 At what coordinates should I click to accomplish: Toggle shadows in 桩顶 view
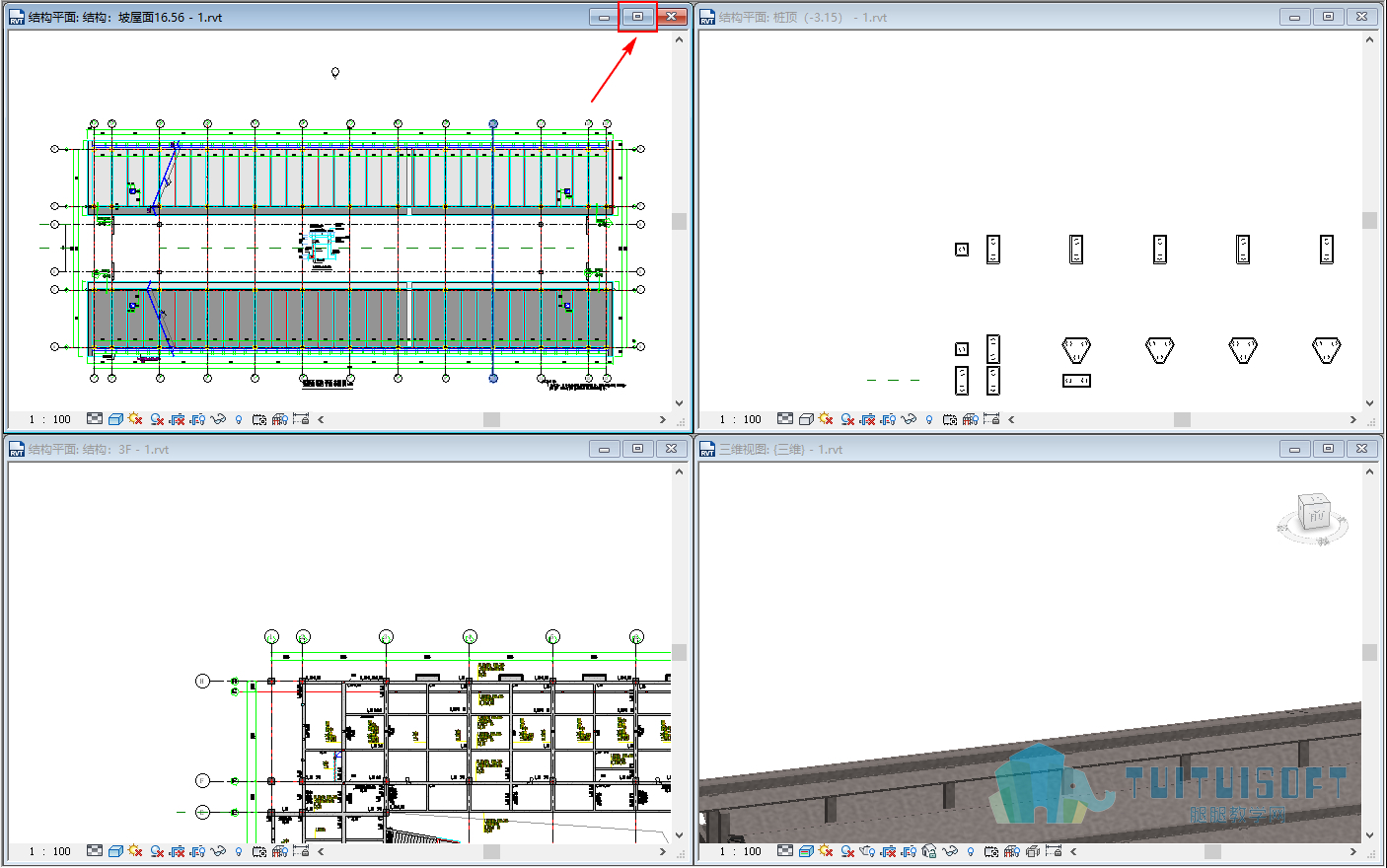(847, 419)
